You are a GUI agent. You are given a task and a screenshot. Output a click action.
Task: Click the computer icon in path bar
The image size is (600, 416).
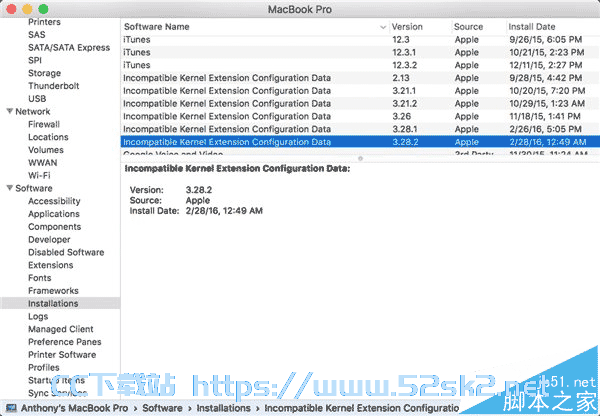click(x=11, y=408)
